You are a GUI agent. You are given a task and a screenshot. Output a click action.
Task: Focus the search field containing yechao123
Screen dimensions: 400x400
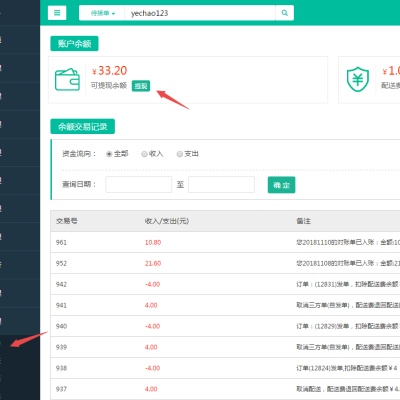pos(200,13)
